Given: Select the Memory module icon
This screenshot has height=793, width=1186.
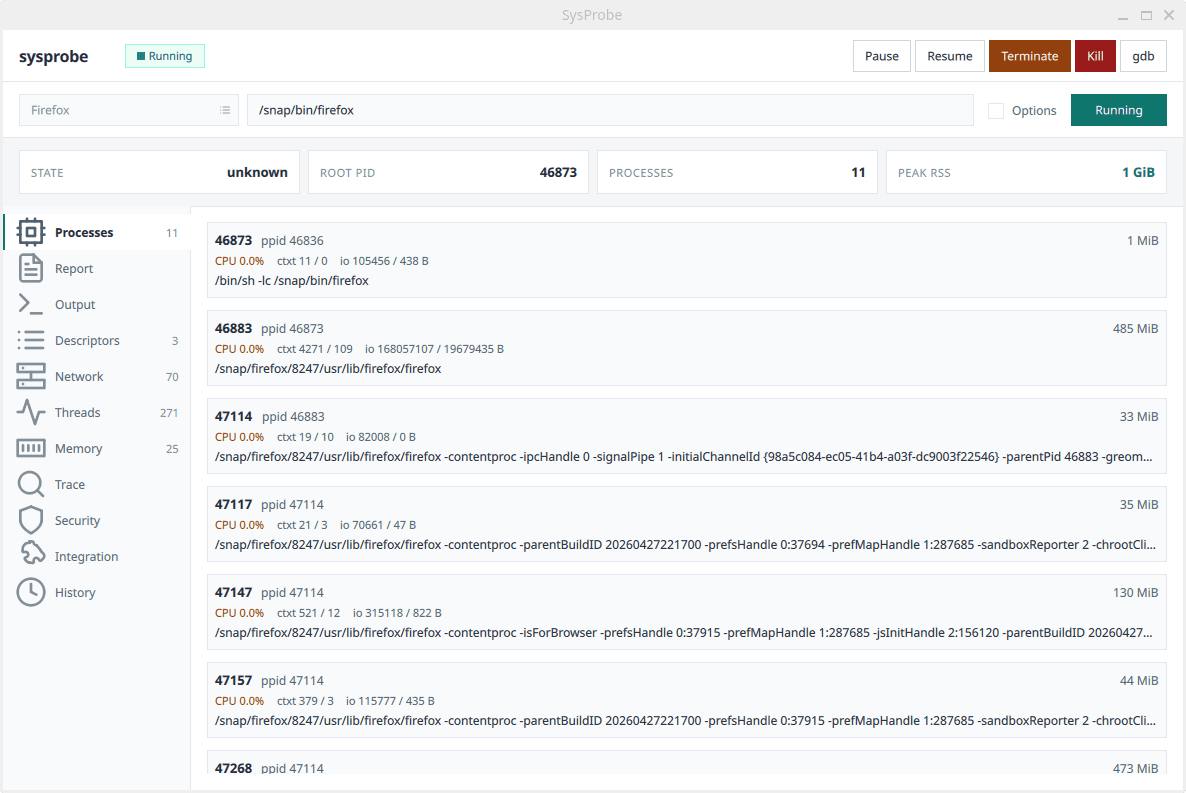Looking at the screenshot, I should click(31, 448).
